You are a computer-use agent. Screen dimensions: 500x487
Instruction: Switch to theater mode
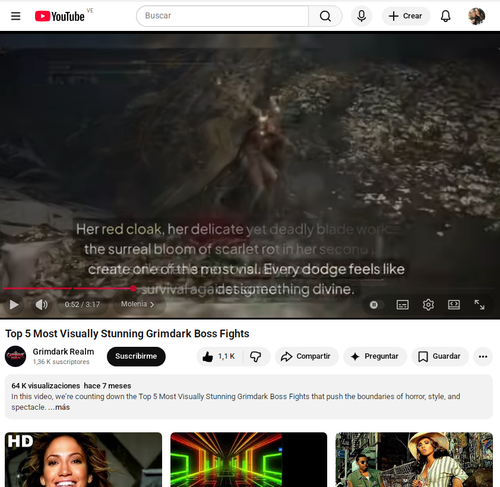coord(454,305)
